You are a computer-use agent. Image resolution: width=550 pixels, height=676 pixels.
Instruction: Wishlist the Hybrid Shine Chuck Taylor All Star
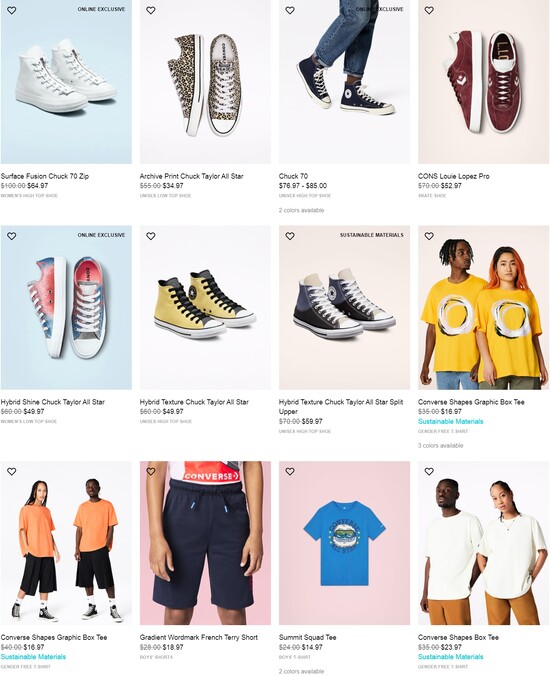click(12, 236)
